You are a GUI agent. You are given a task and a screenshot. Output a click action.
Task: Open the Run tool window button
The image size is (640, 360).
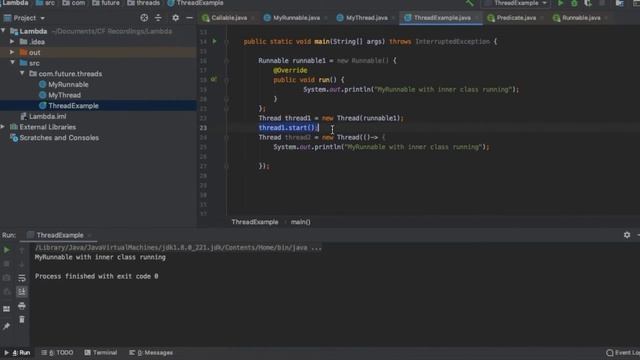(x=18, y=353)
